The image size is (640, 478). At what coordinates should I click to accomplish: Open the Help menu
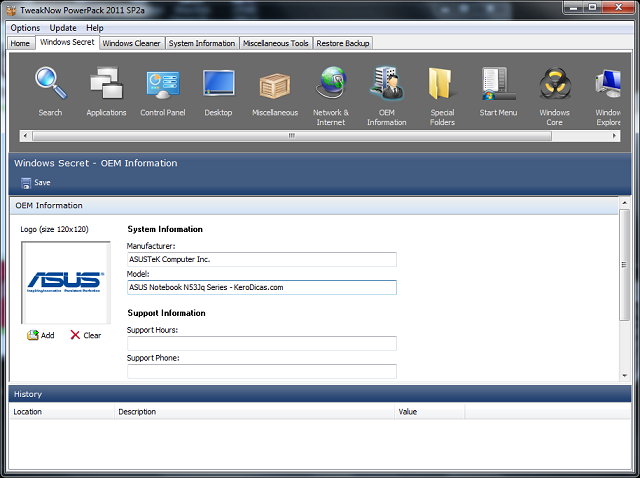point(95,28)
